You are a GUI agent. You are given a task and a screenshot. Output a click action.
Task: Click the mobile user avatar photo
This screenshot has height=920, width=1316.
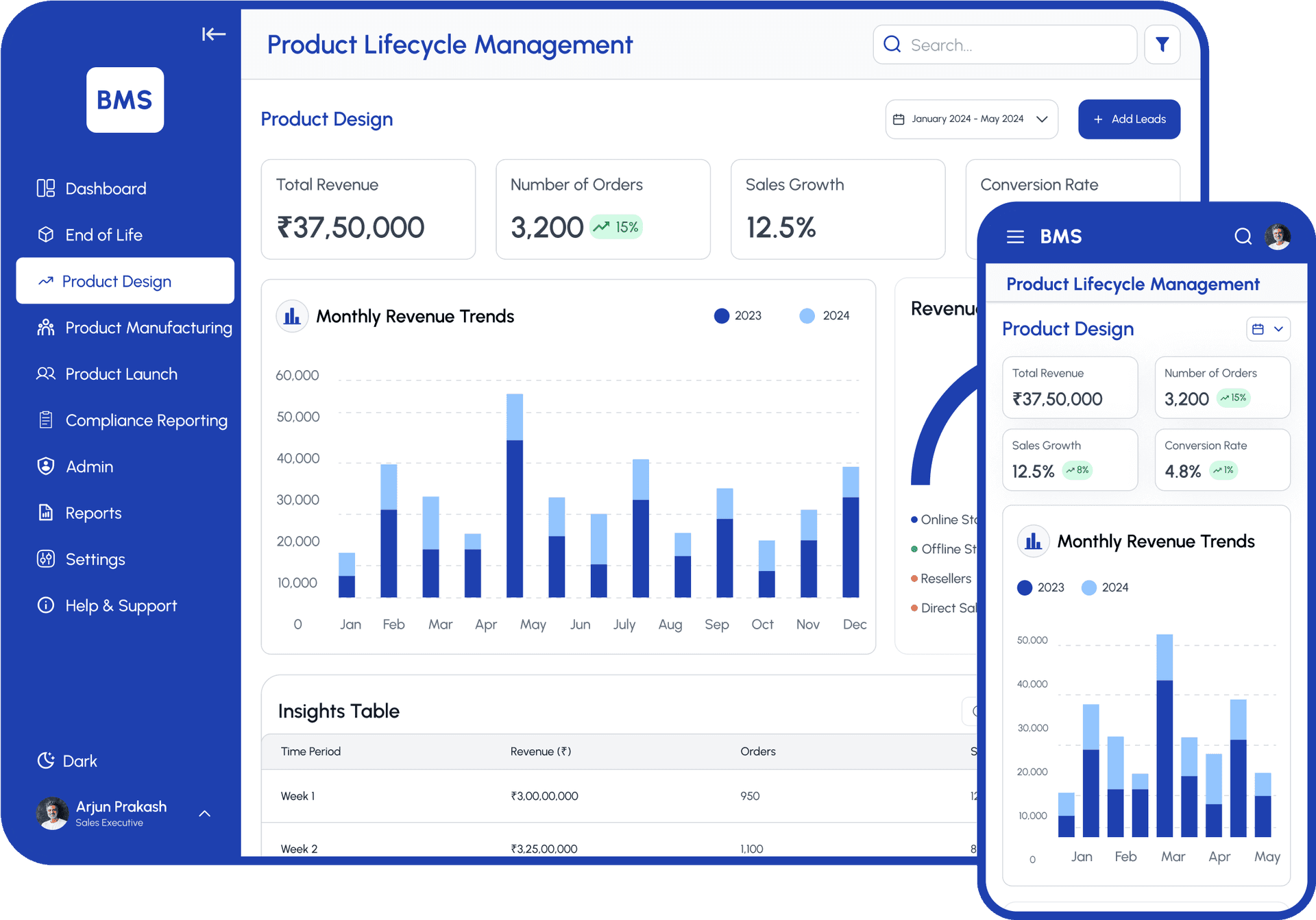1278,237
